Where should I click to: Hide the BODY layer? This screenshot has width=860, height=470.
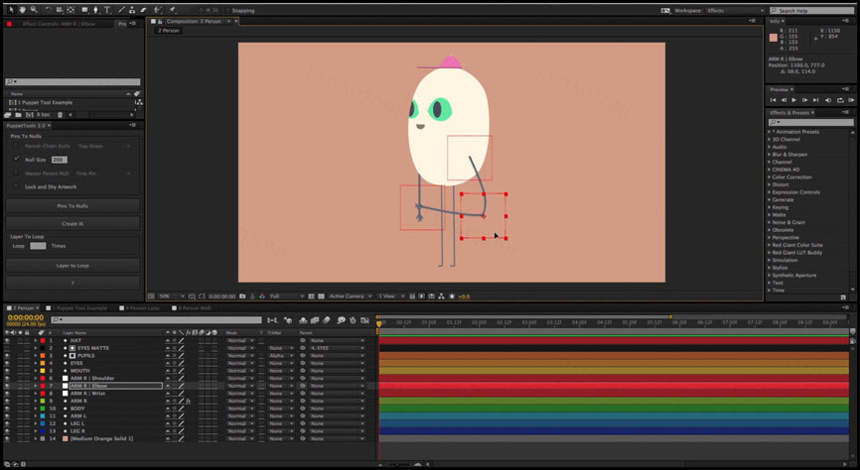[7, 409]
